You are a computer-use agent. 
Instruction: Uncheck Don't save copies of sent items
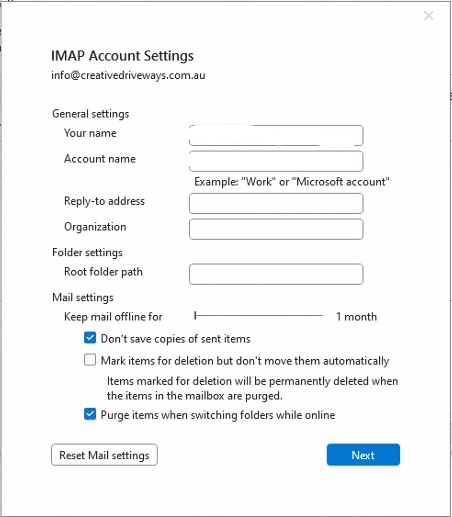(90, 338)
